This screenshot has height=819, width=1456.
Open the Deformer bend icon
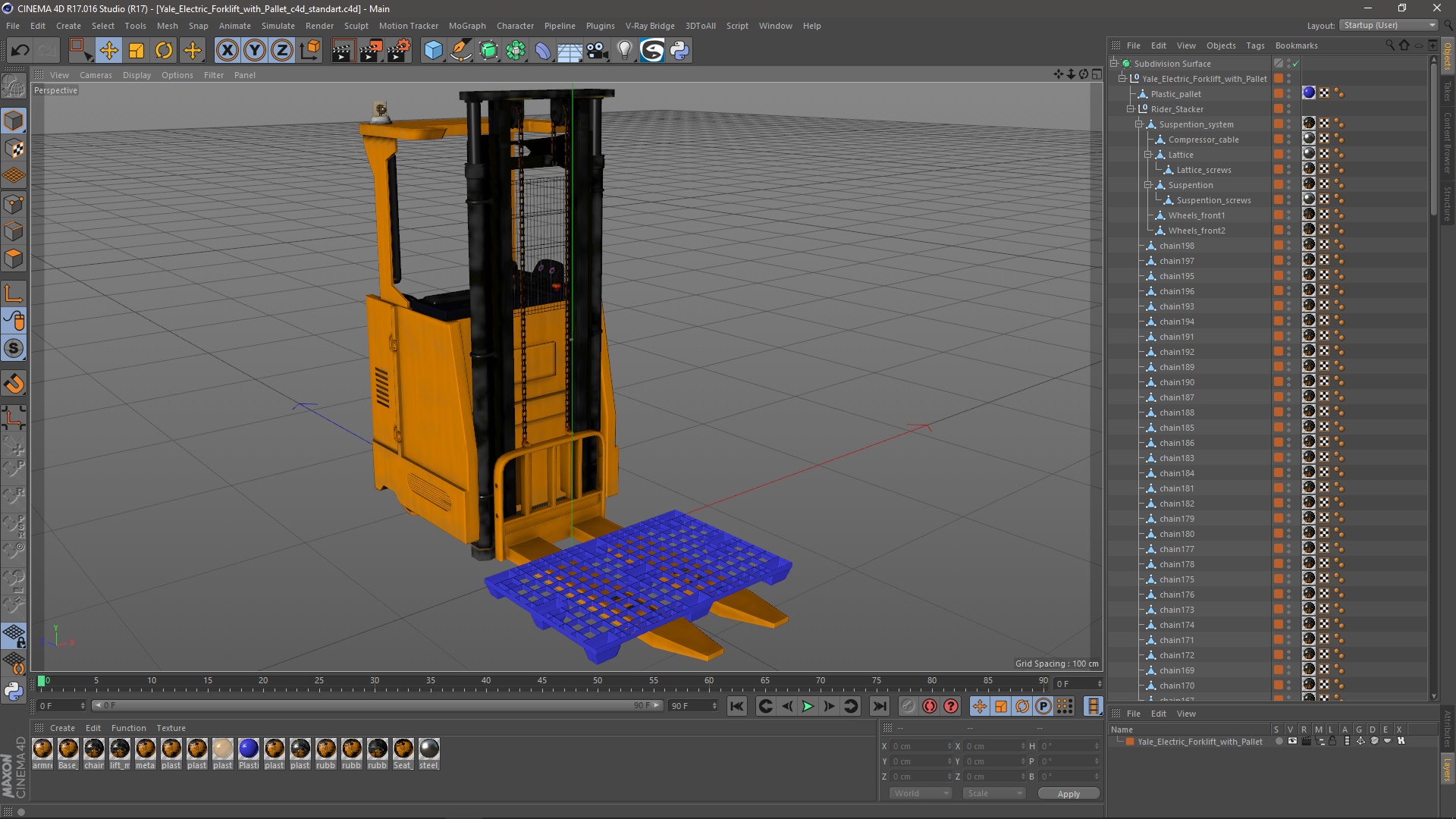point(543,51)
